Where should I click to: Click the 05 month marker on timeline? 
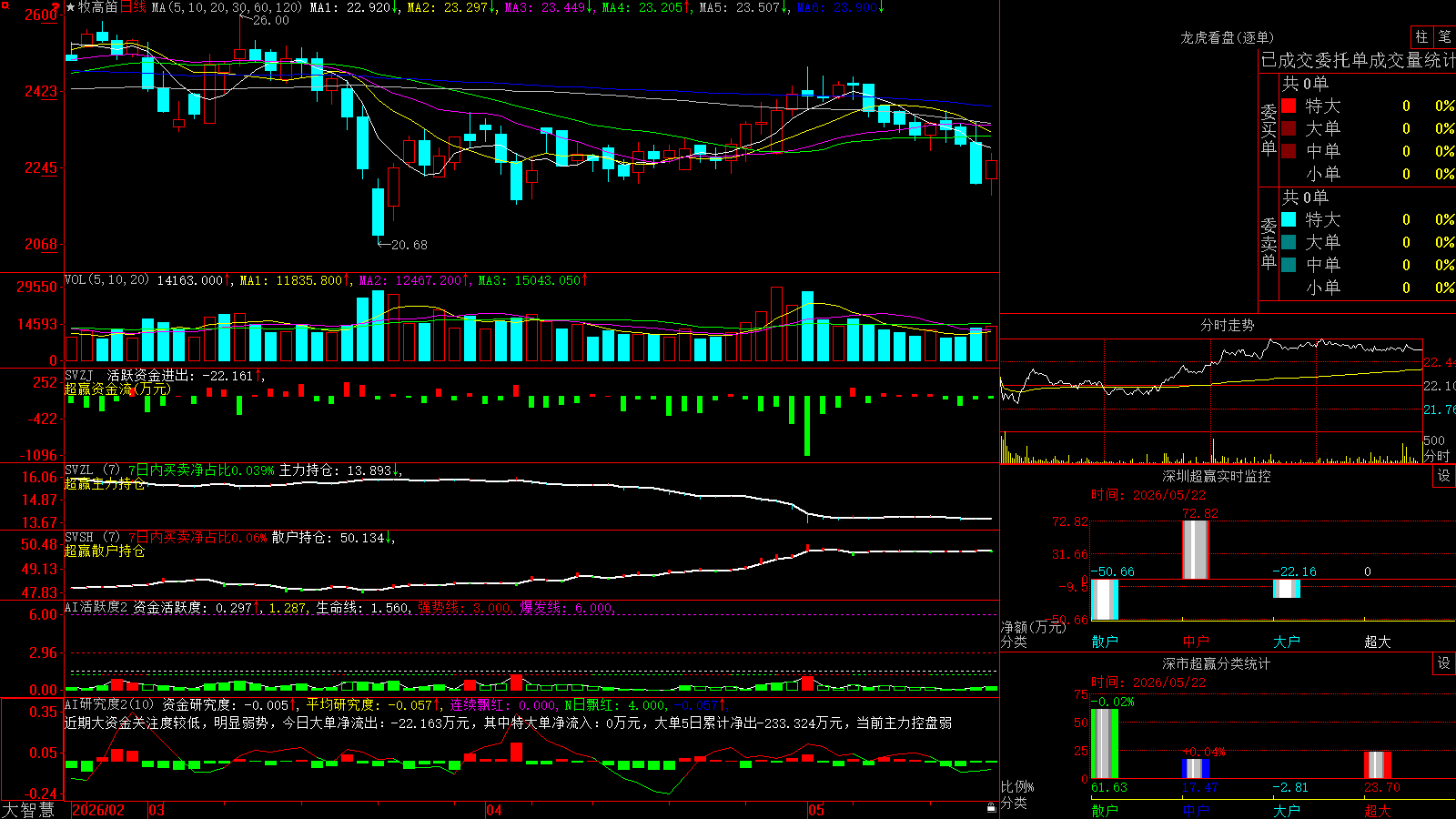pyautogui.click(x=816, y=810)
